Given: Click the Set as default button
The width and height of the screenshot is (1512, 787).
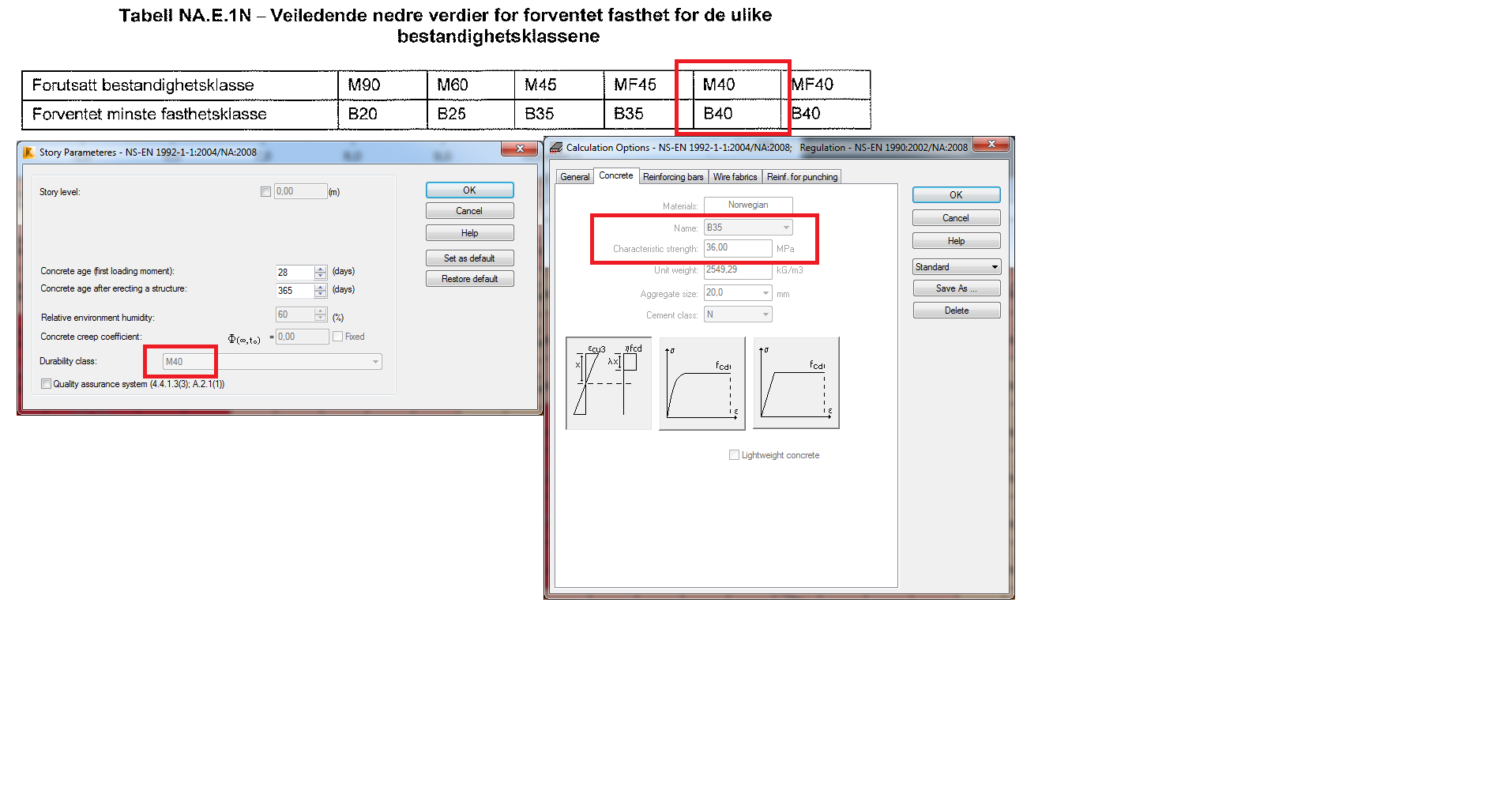Looking at the screenshot, I should 469,258.
